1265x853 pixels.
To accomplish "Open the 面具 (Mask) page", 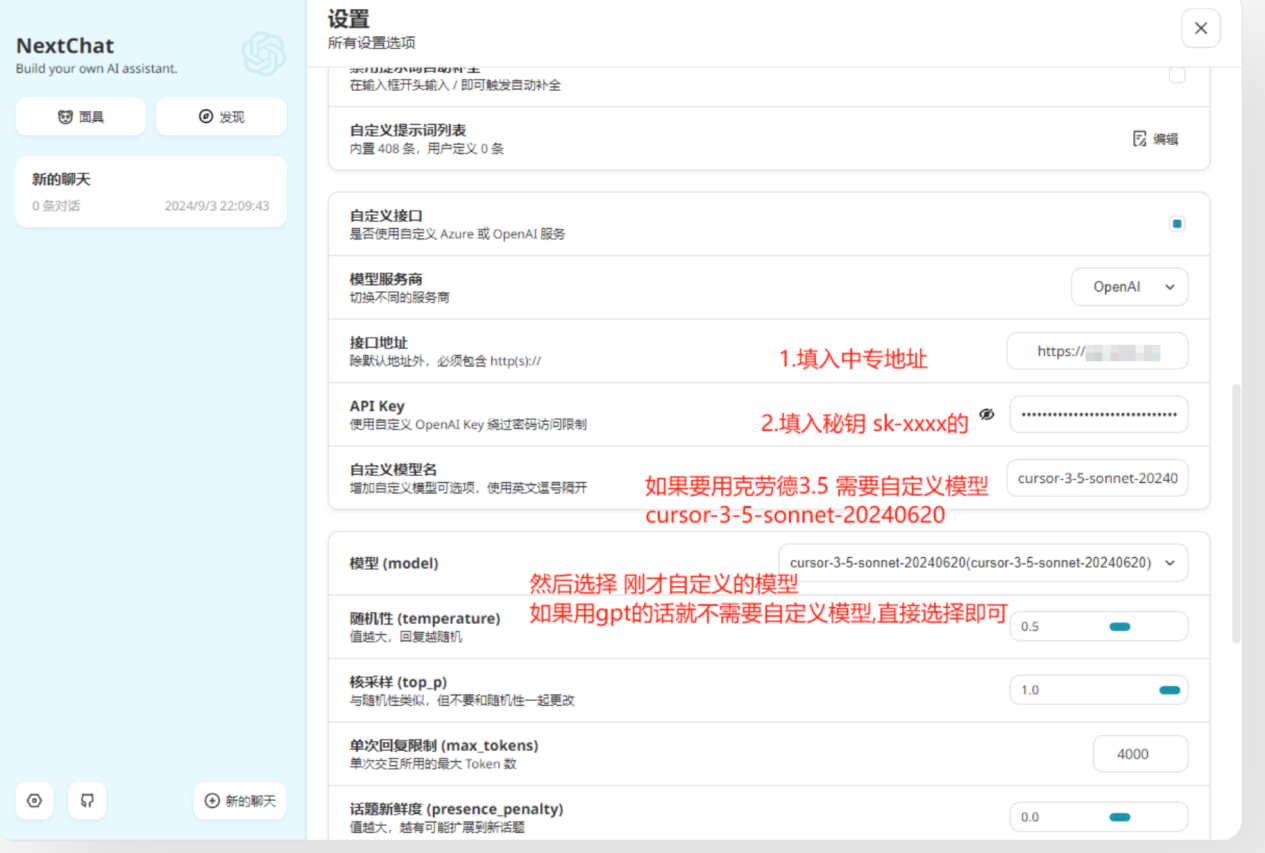I will click(81, 117).
